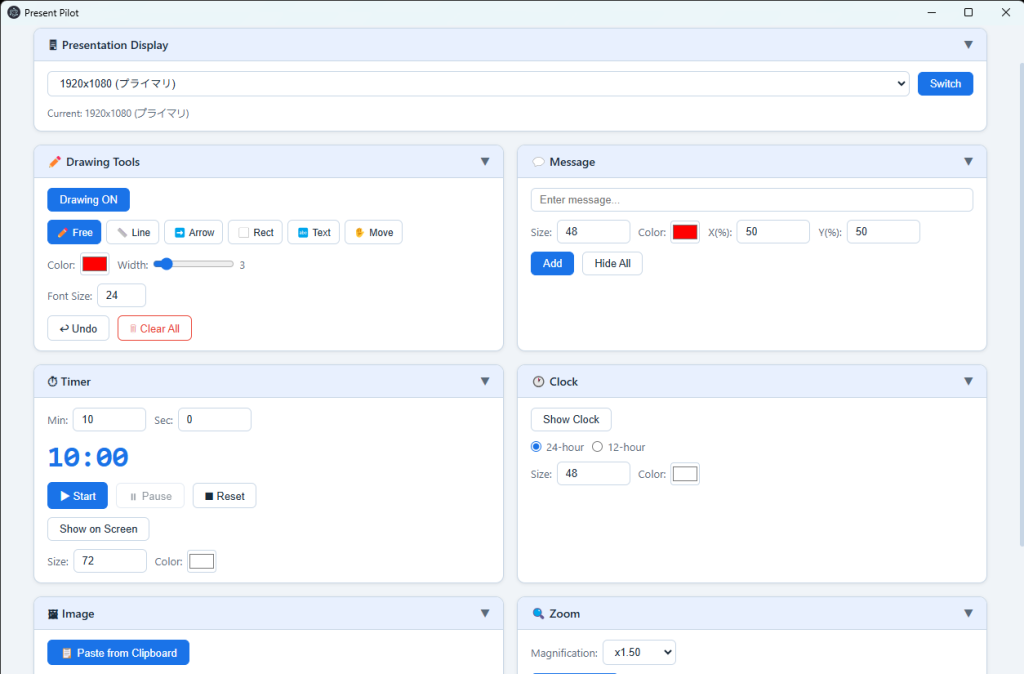The image size is (1024, 674).
Task: Select the Line drawing tool
Action: [132, 232]
